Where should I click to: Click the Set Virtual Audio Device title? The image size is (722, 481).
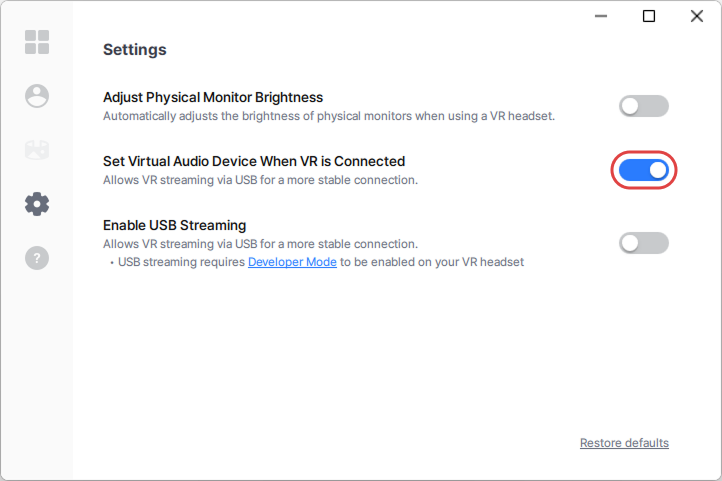coord(254,161)
